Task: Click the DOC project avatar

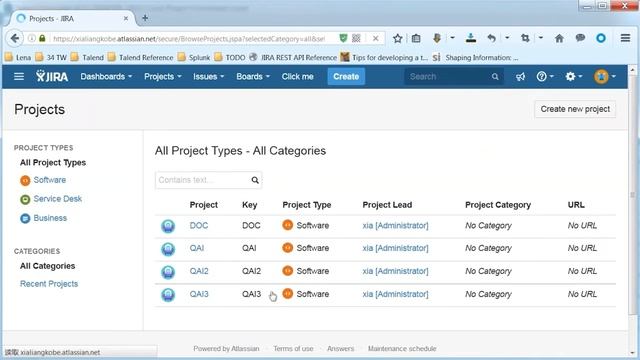Action: 168,226
